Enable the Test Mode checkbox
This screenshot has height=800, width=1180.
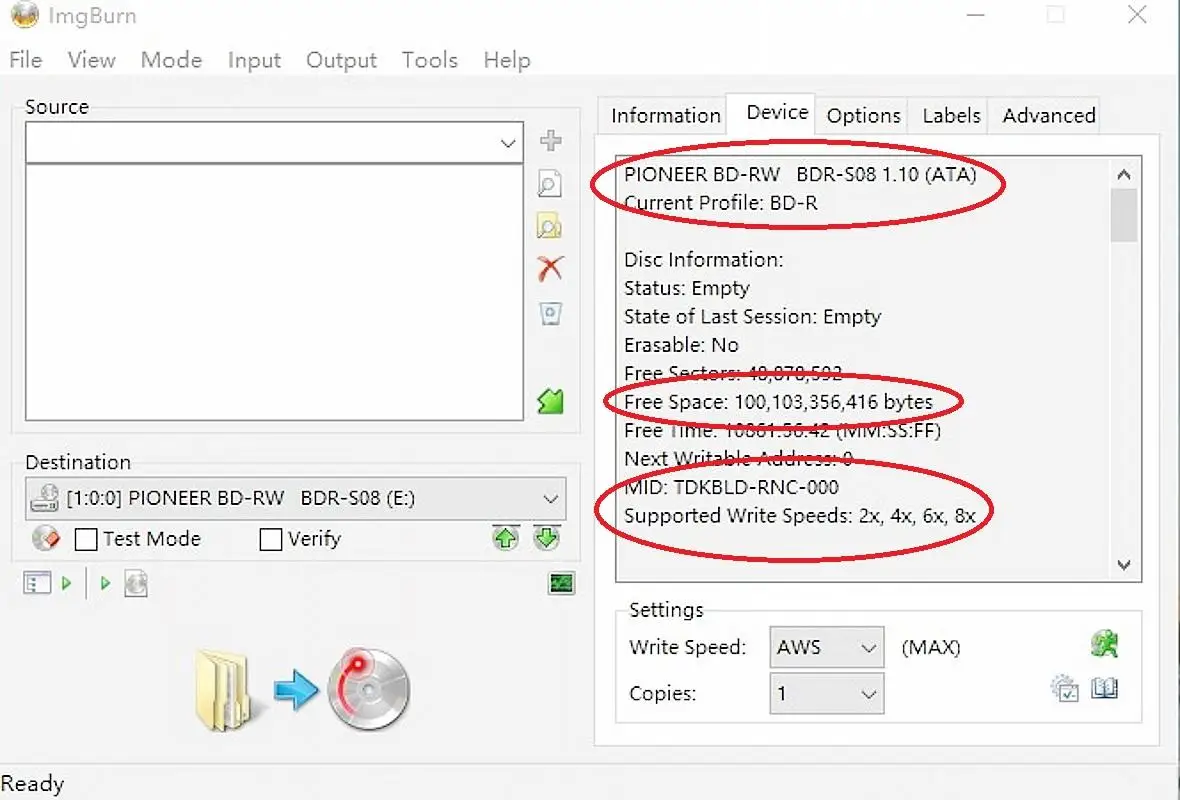(86, 539)
